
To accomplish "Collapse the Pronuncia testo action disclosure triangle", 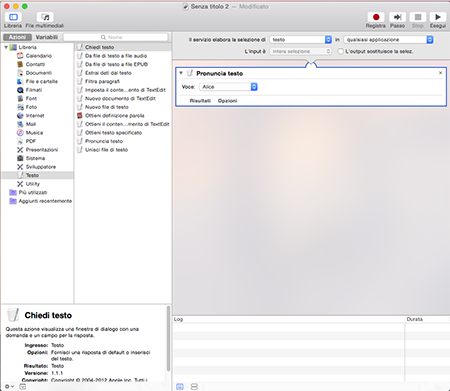I will (x=181, y=73).
